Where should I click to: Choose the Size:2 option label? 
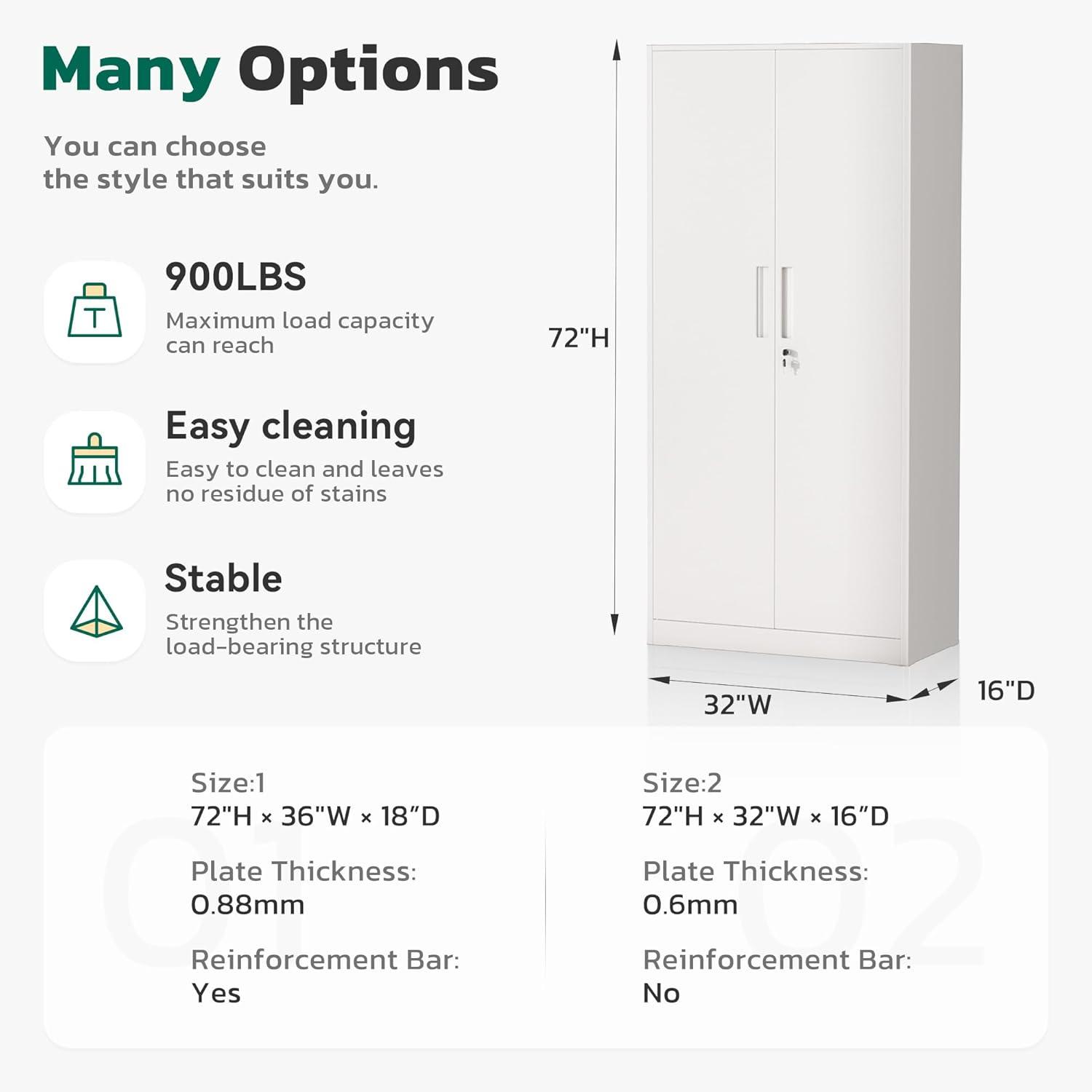[x=682, y=783]
